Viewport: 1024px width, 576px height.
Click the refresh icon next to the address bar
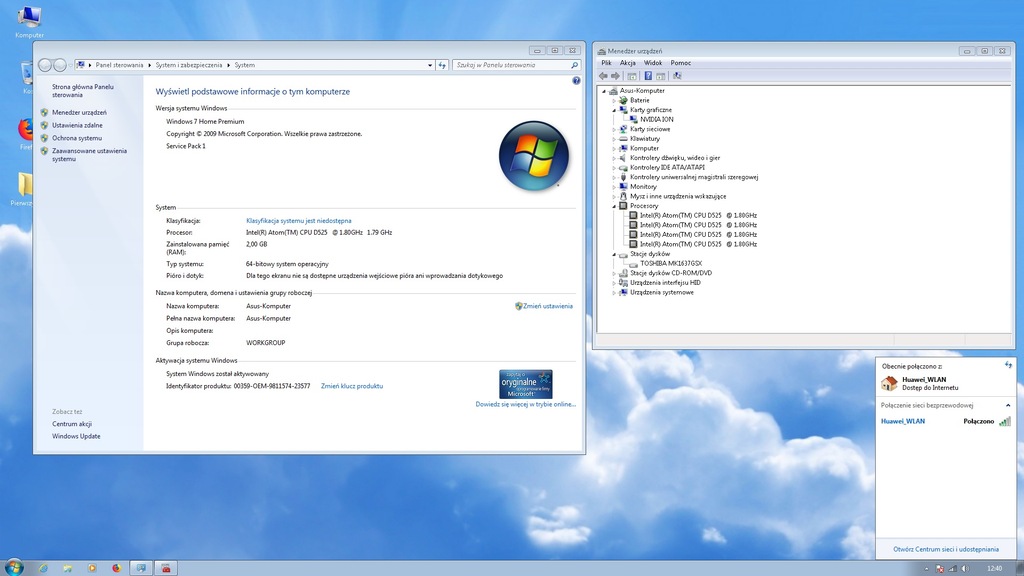coord(442,65)
